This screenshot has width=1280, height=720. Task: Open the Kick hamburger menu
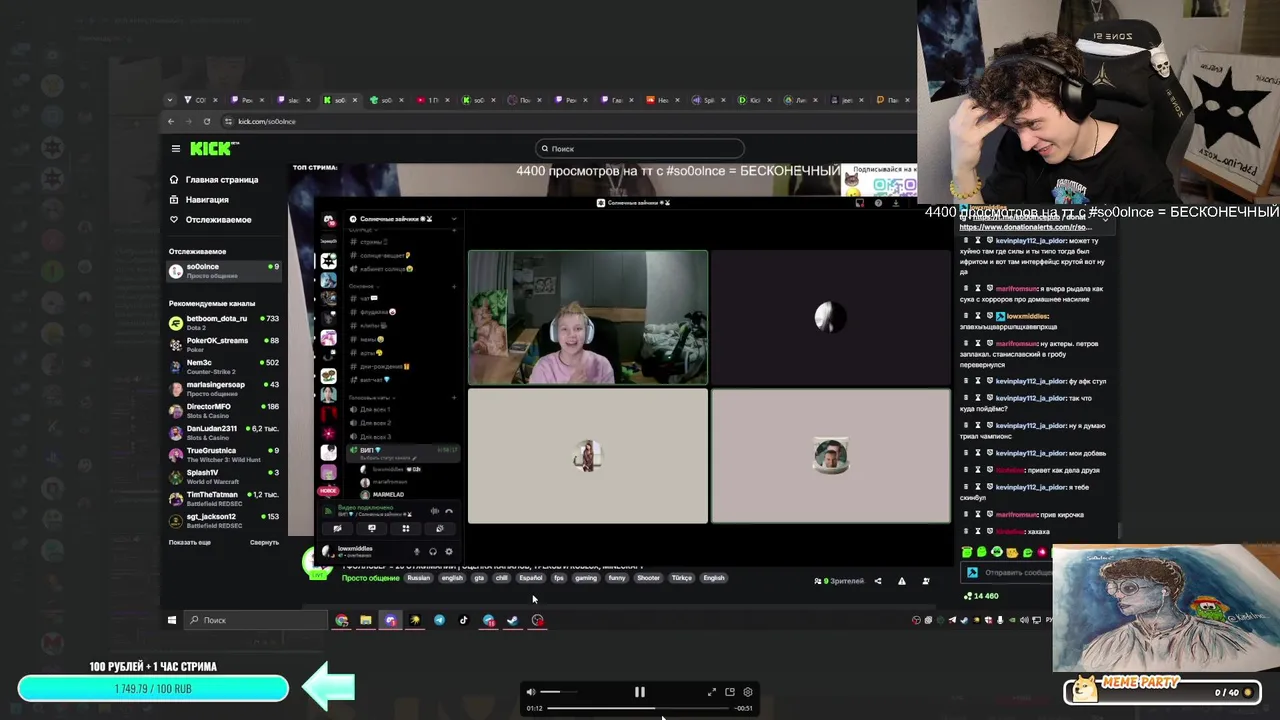(x=175, y=149)
